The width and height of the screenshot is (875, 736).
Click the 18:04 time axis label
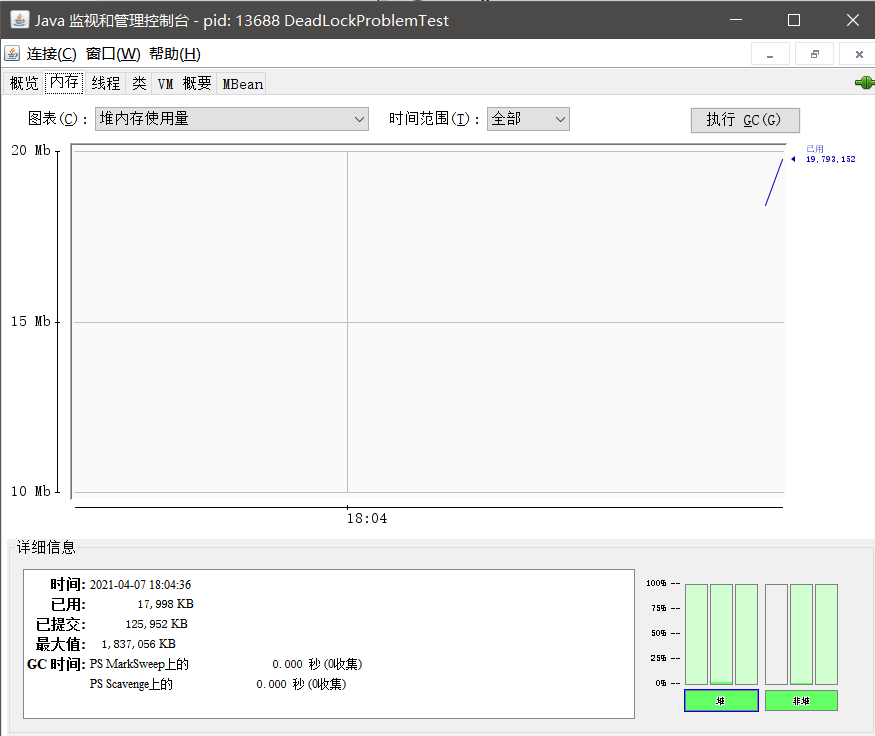(x=367, y=518)
